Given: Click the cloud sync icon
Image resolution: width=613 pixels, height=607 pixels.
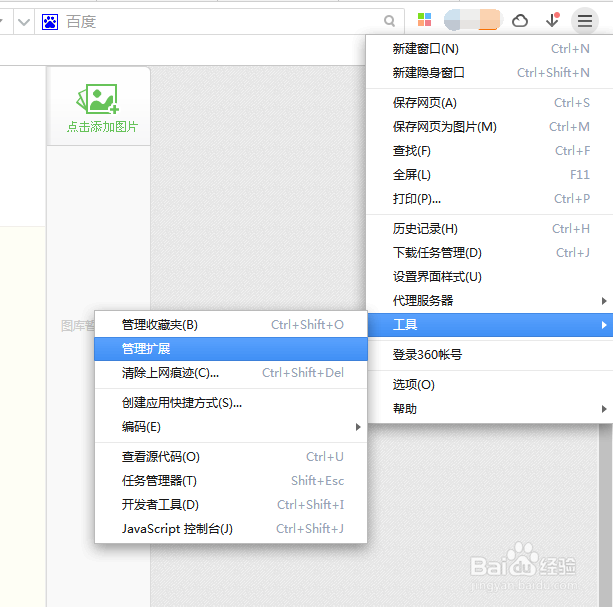Looking at the screenshot, I should click(x=520, y=20).
